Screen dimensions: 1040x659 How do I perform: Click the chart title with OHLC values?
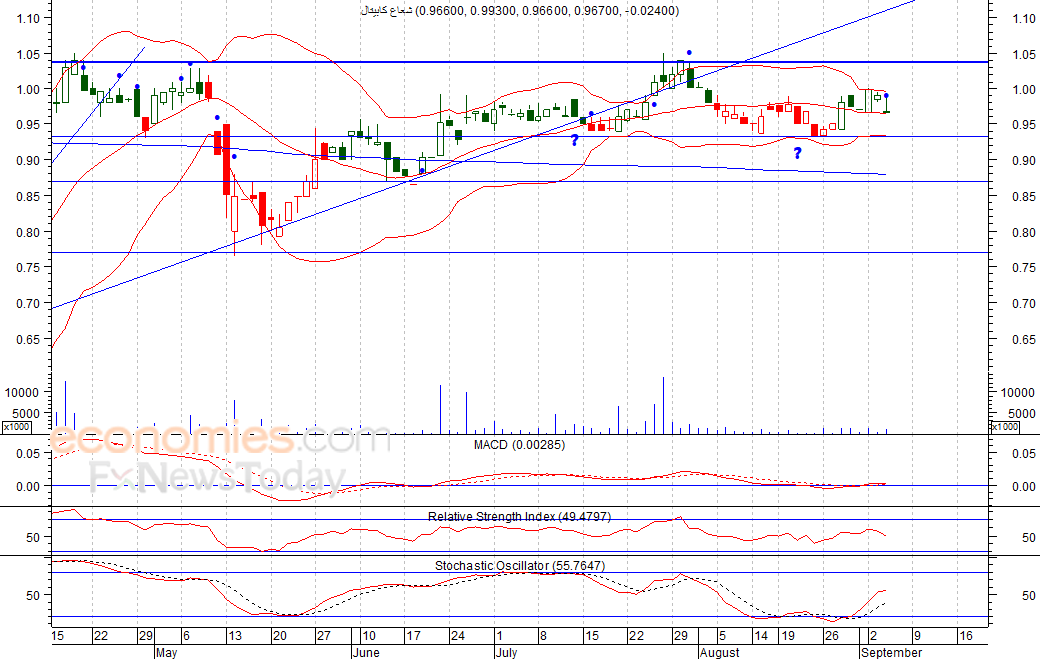(519, 11)
